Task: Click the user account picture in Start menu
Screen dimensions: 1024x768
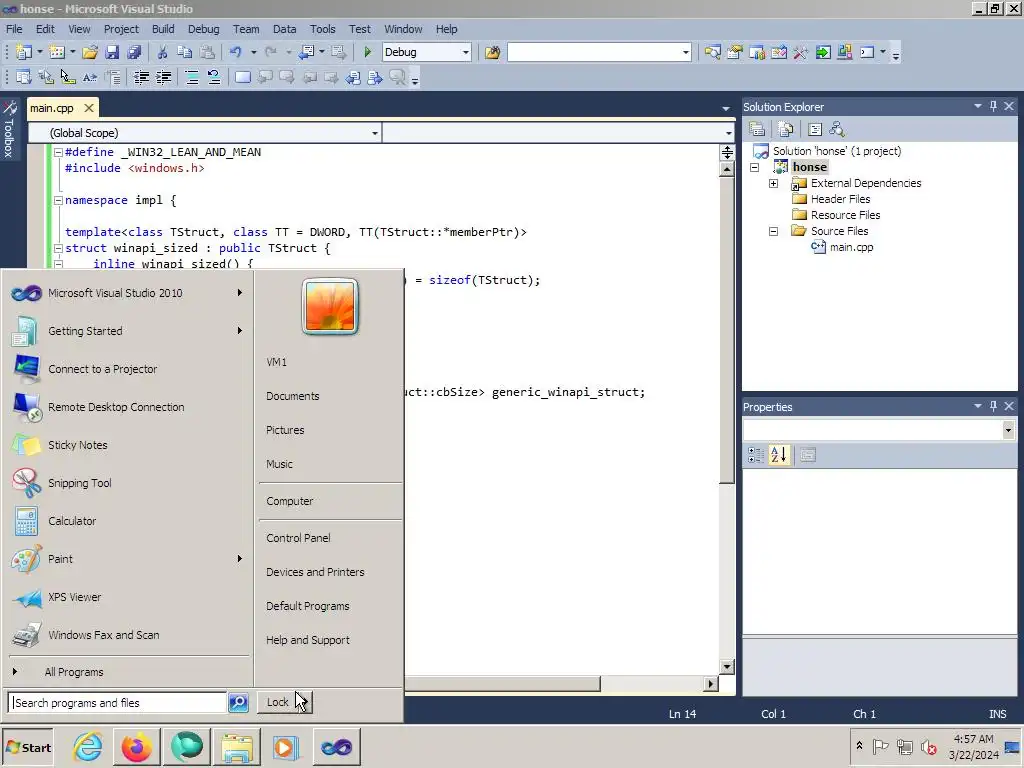Action: (330, 306)
